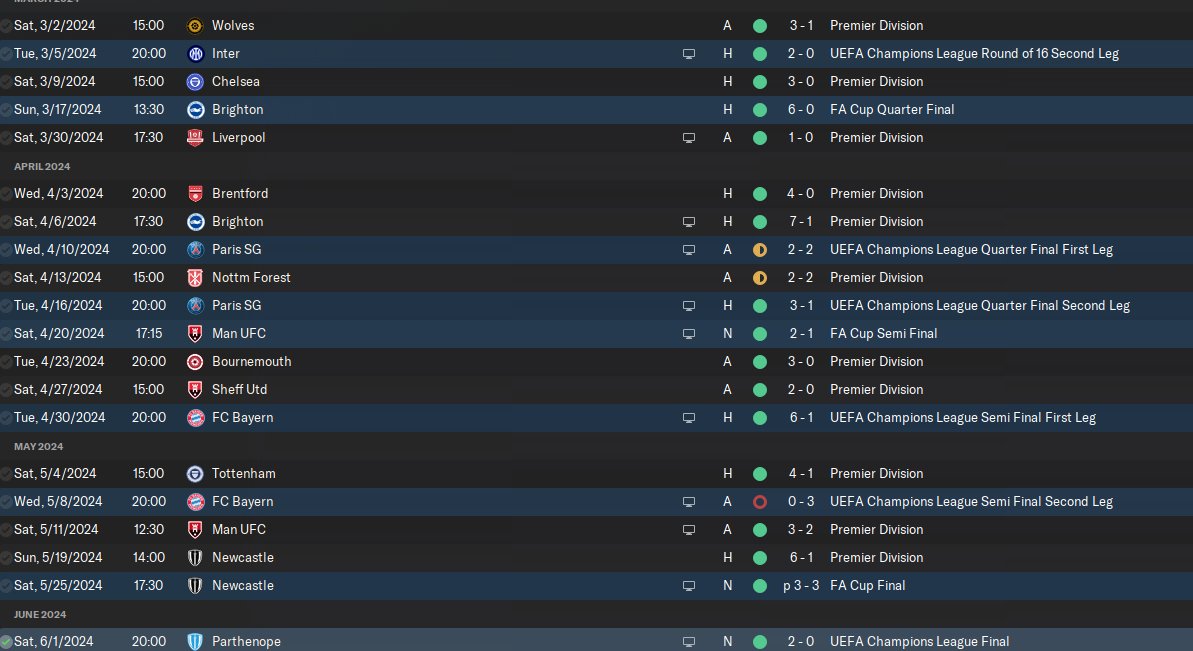Click the red loss indicator for Bayern away
The width and height of the screenshot is (1193, 651).
pos(760,501)
